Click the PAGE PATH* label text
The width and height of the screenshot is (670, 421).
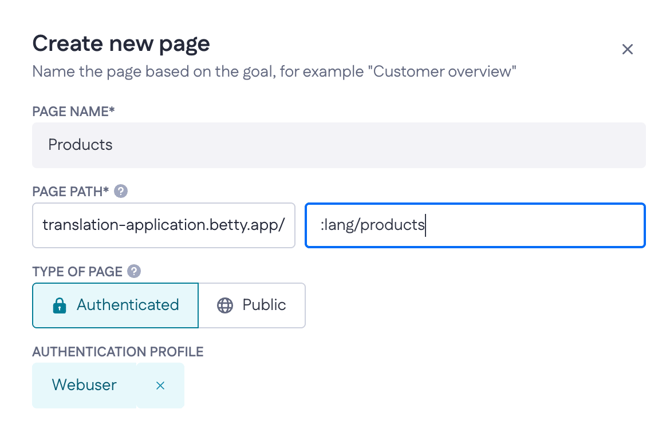pos(69,191)
